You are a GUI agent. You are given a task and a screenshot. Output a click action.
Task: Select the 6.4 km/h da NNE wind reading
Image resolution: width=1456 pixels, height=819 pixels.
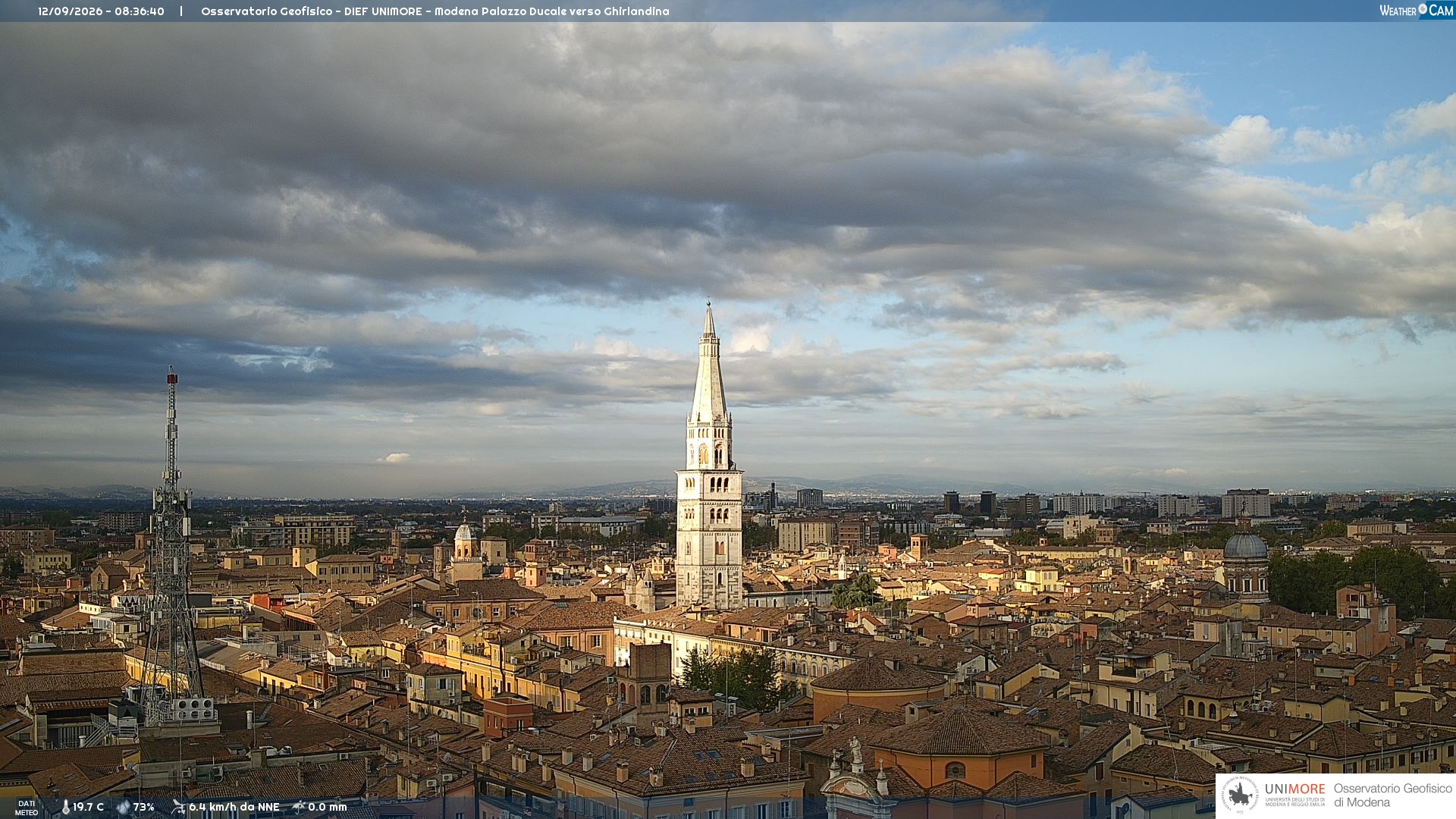coord(234,808)
